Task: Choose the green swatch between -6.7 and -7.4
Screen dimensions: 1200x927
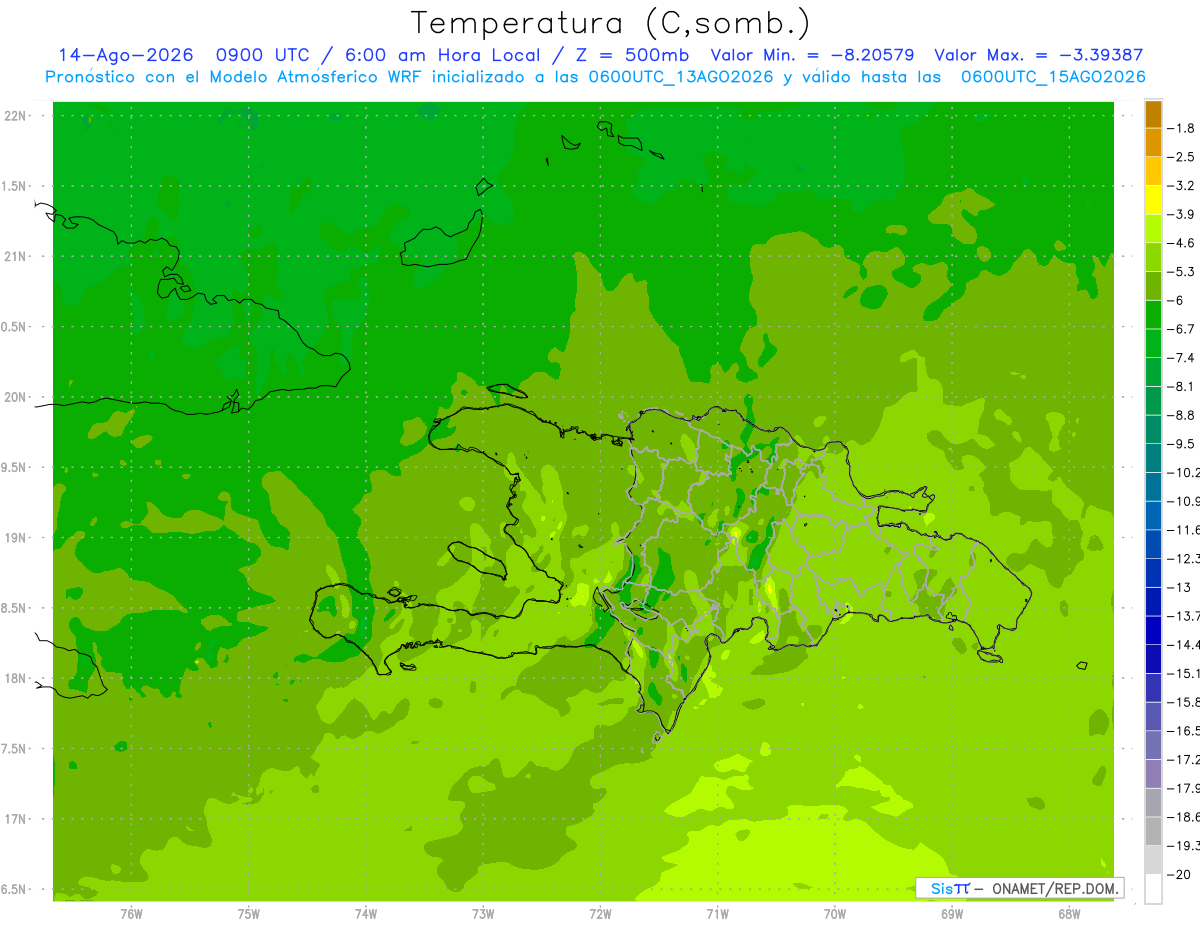Action: tap(1153, 343)
